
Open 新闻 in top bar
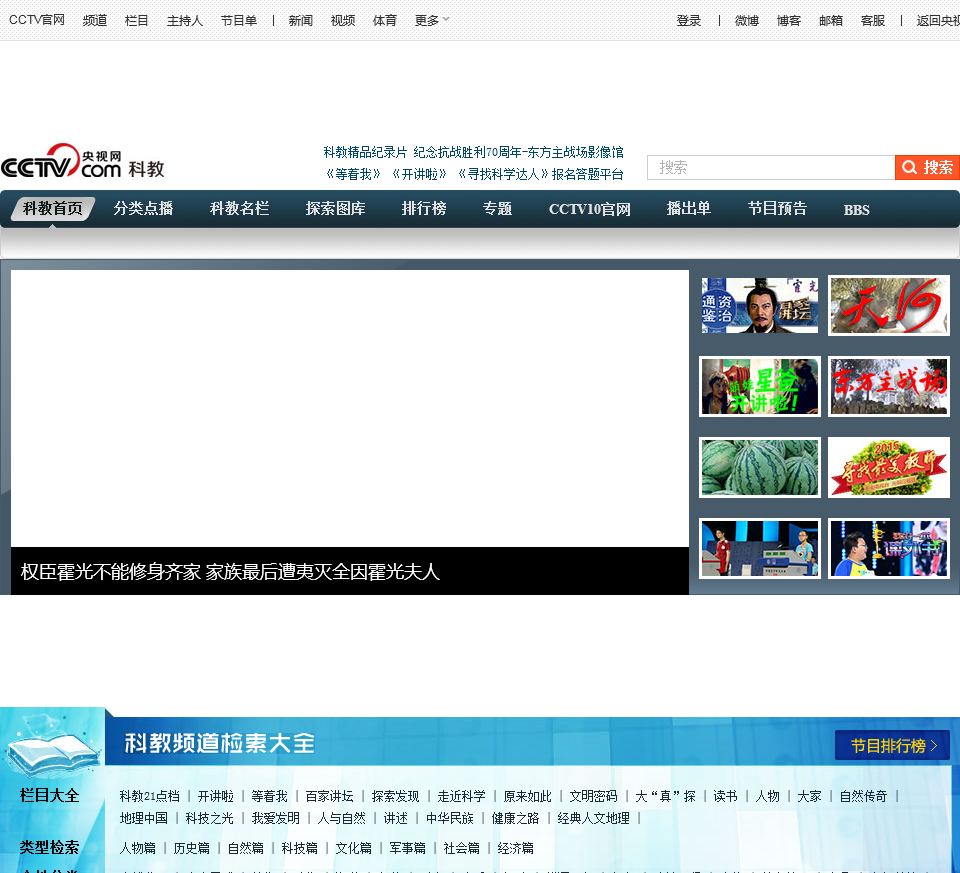point(301,20)
